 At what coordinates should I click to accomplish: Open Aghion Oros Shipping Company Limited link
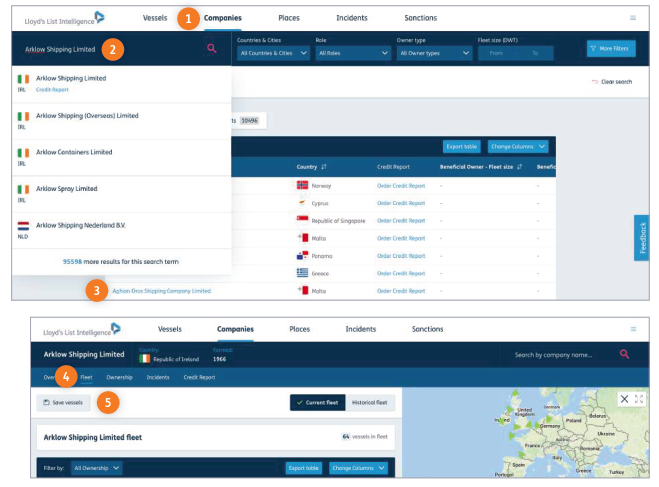161,291
